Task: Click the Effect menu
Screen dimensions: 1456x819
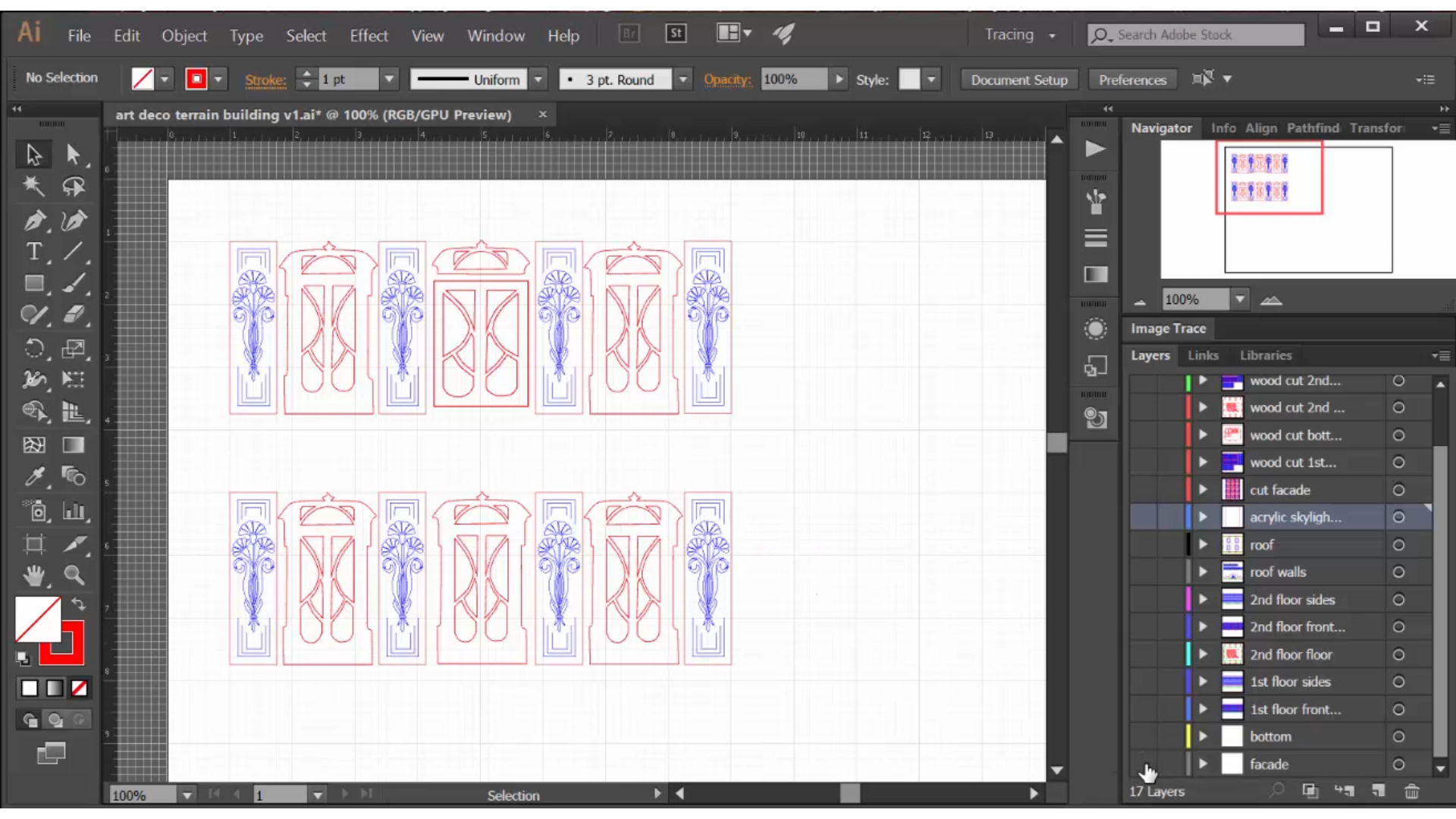Action: [x=368, y=34]
